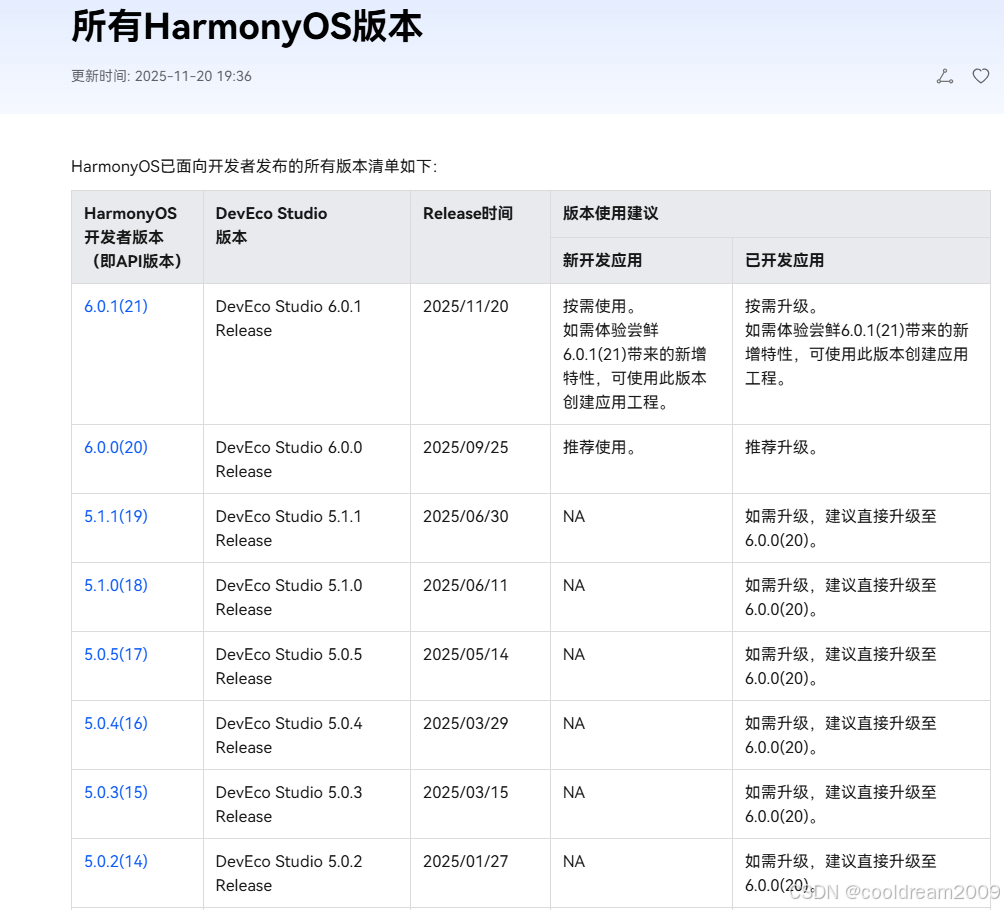This screenshot has height=910, width=1004.
Task: Click the heart favorite icon
Action: pyautogui.click(x=980, y=76)
